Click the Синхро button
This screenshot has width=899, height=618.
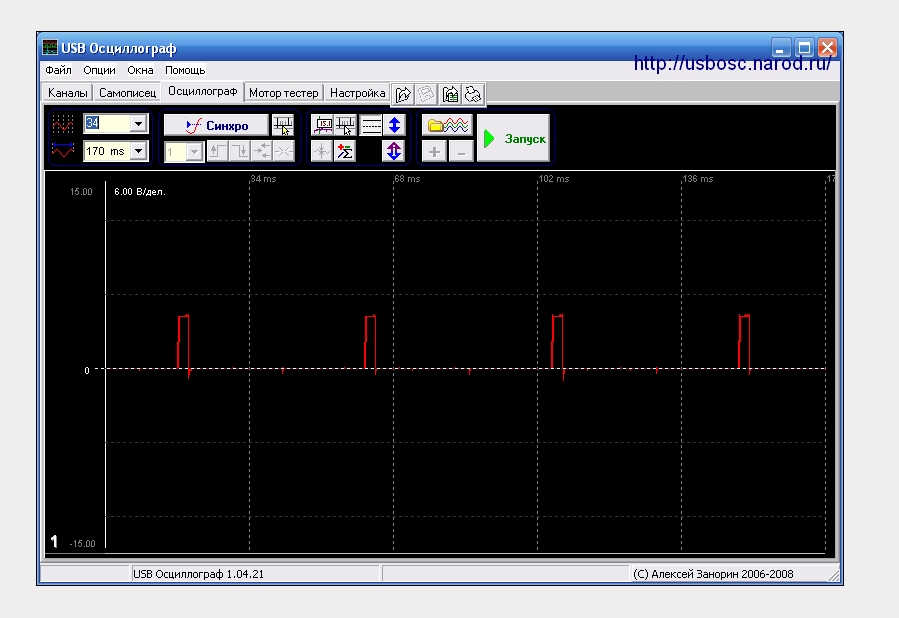(216, 125)
